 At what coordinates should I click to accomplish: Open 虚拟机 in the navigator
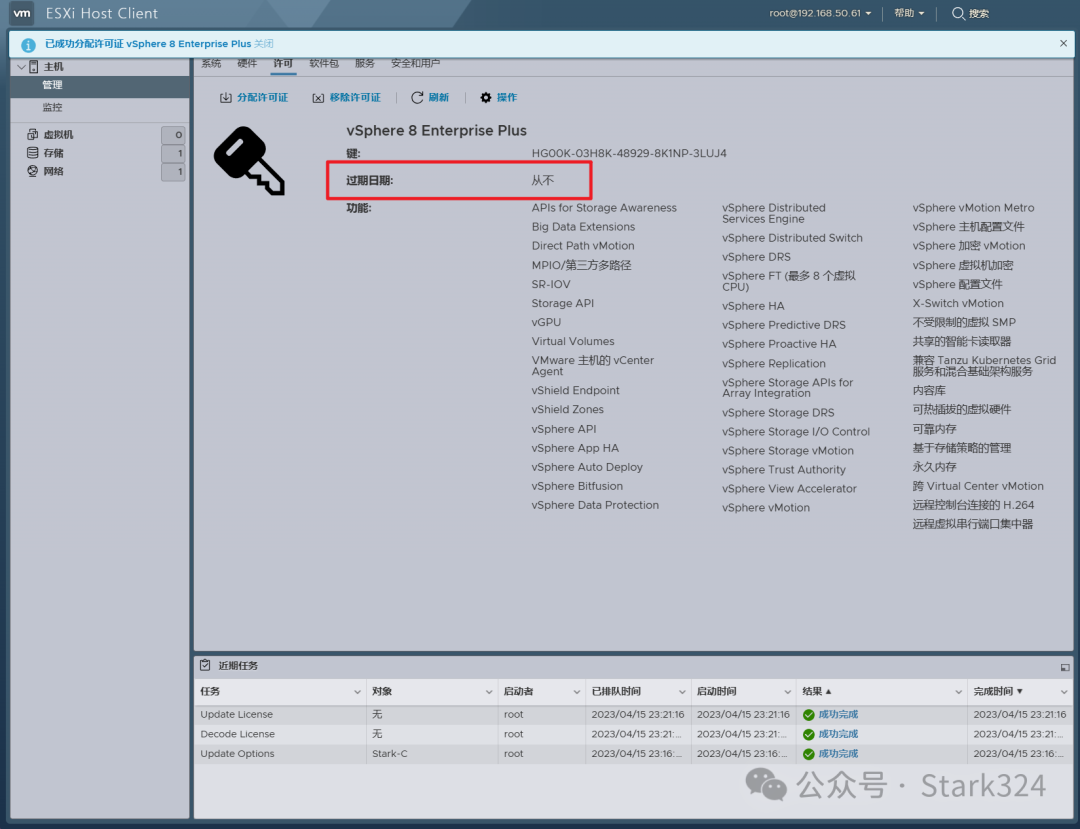[59, 134]
